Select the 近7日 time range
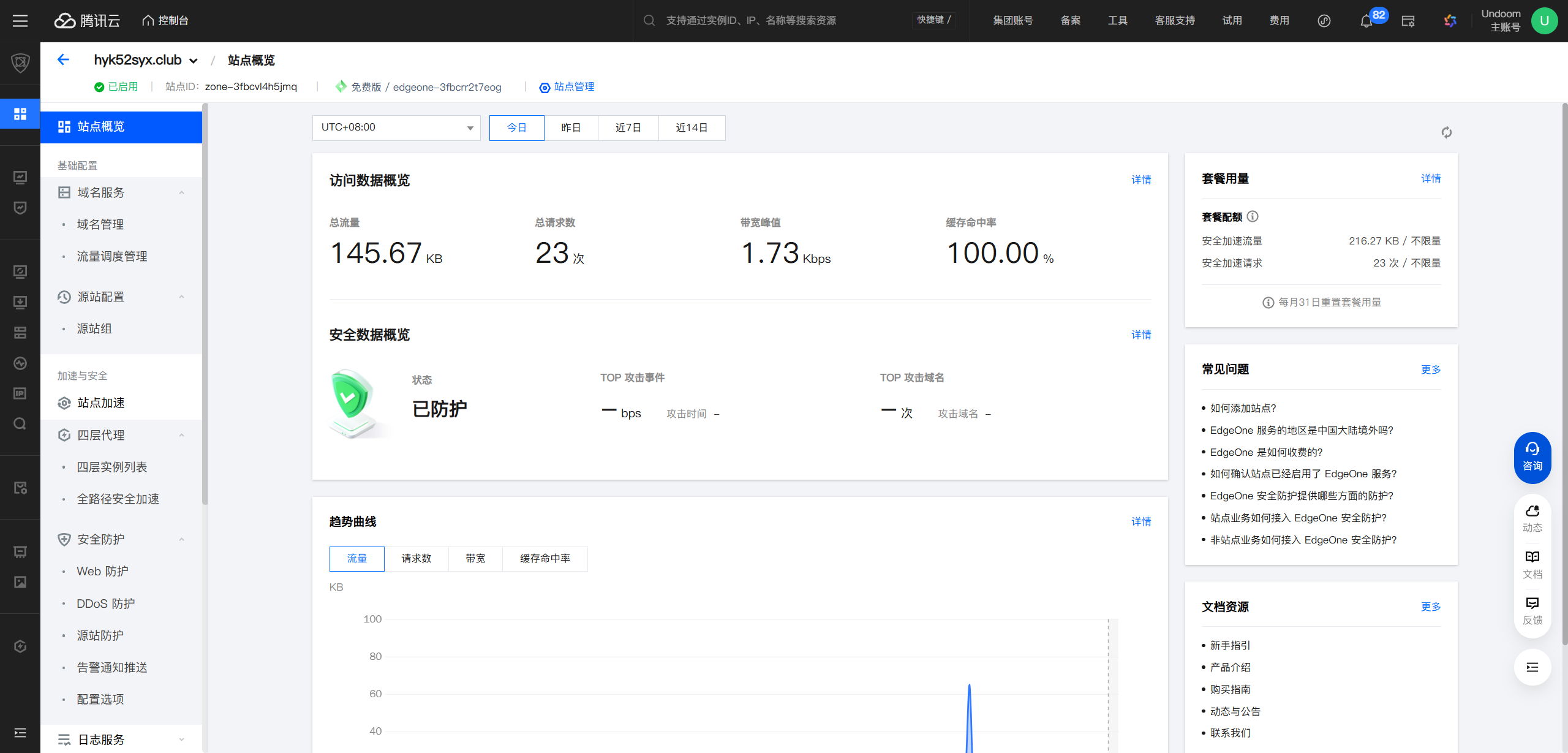The image size is (1568, 753). (x=628, y=127)
